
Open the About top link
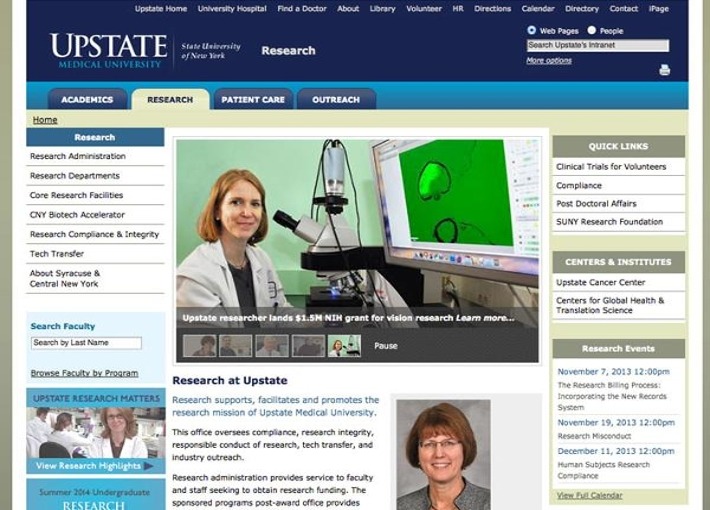coord(348,9)
